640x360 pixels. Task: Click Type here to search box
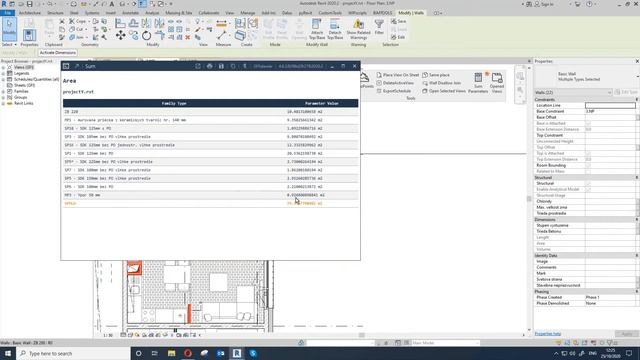73,353
